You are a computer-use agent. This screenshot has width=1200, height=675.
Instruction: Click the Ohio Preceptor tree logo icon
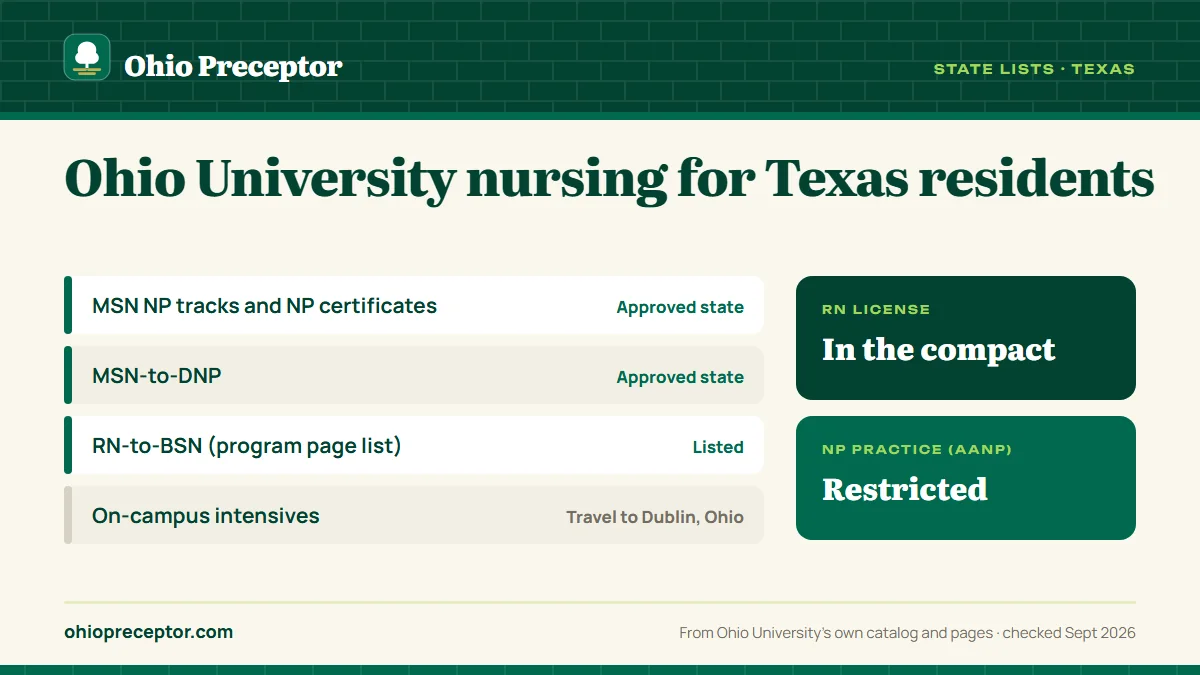click(x=87, y=57)
